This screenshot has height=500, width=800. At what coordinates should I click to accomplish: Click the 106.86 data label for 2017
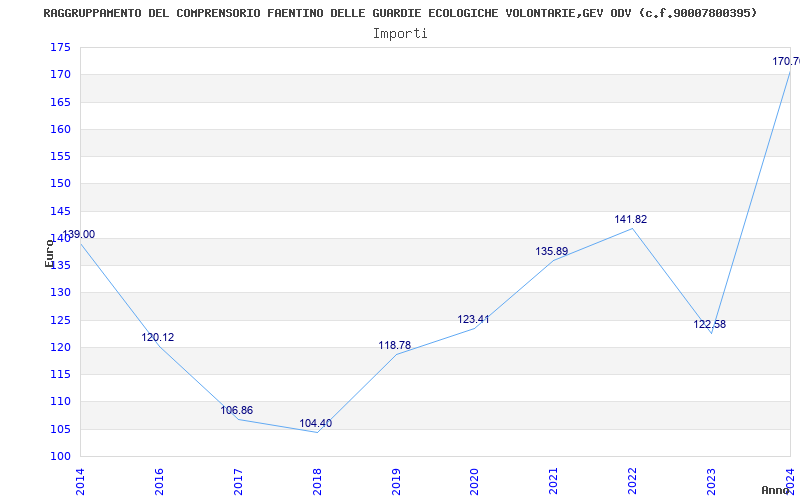pos(237,411)
